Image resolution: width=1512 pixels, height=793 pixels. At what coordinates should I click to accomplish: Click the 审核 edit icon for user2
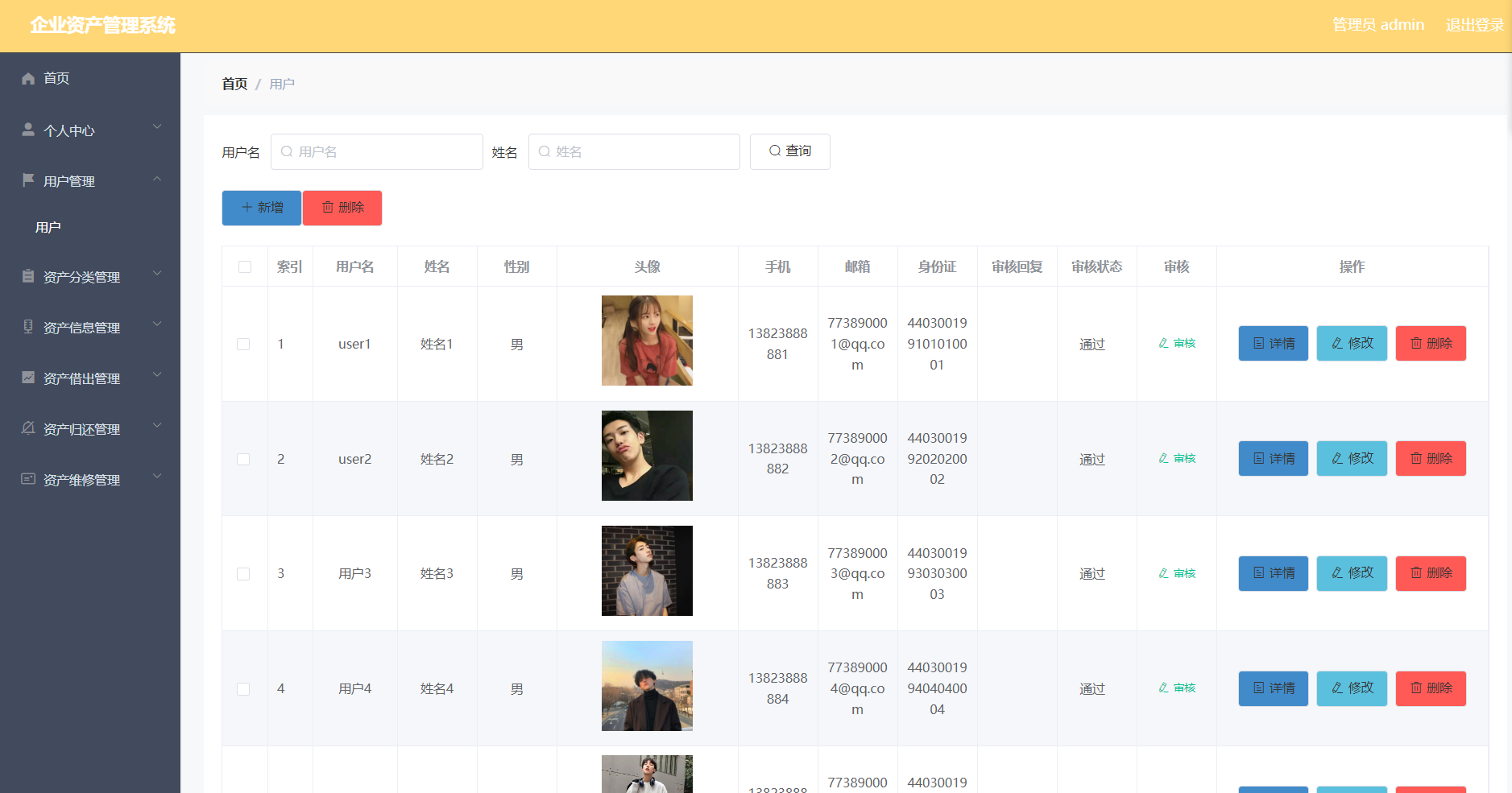coord(1164,458)
